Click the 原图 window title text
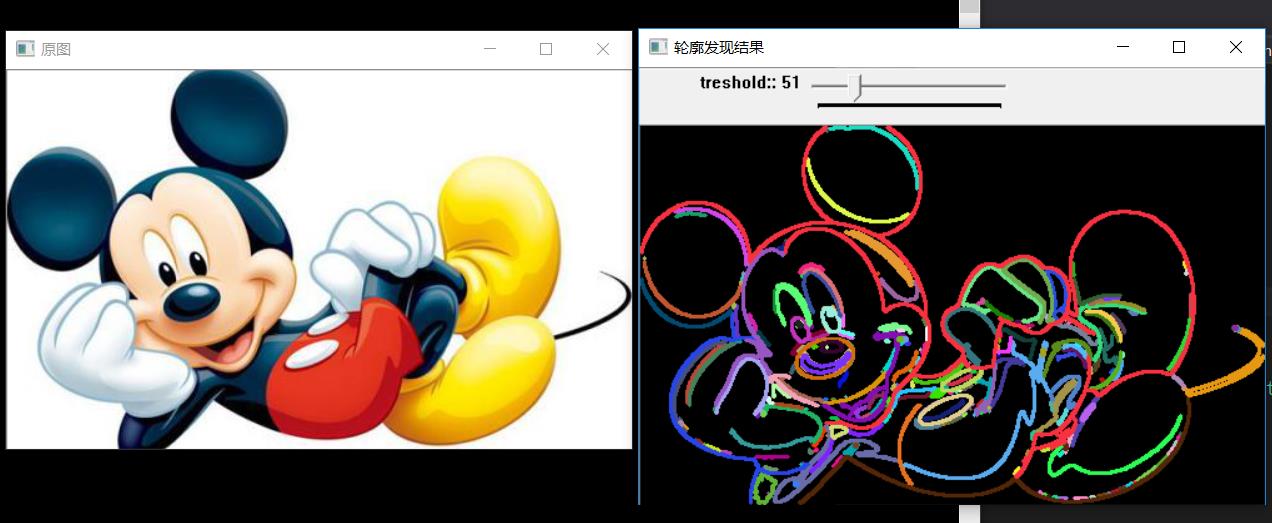Viewport: 1272px width, 523px height. pos(56,49)
